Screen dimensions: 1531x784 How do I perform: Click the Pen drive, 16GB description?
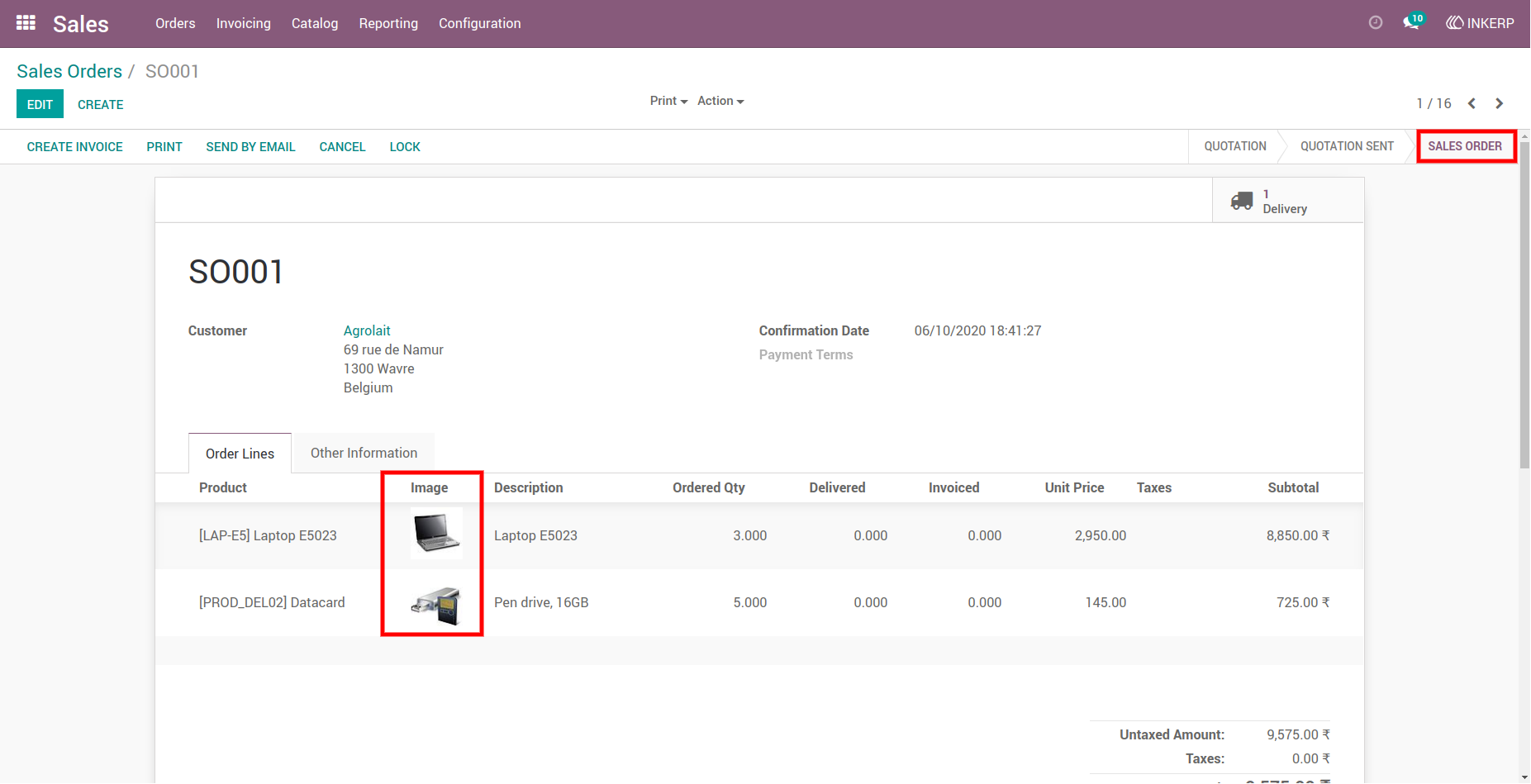(x=541, y=602)
